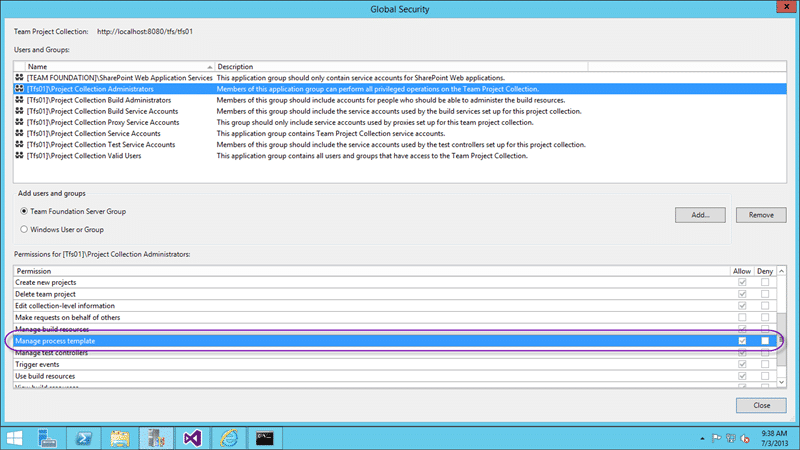Select the Edit collection-level information permission
Image resolution: width=800 pixels, height=450 pixels.
[x=395, y=306]
